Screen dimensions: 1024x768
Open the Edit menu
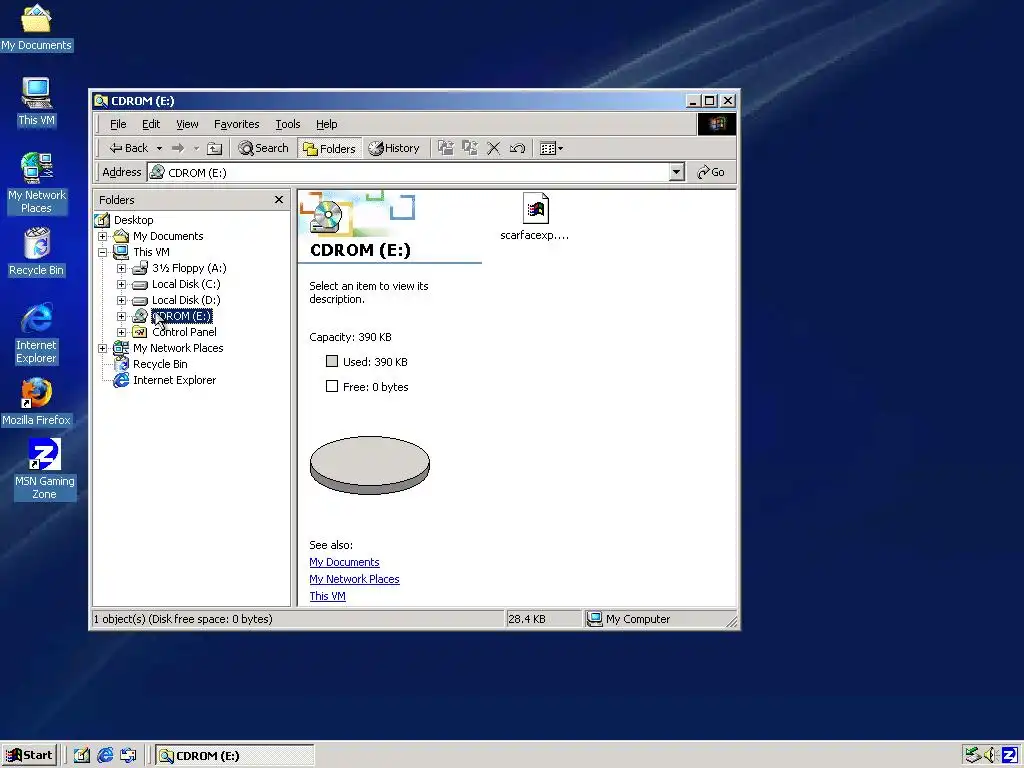(x=151, y=124)
